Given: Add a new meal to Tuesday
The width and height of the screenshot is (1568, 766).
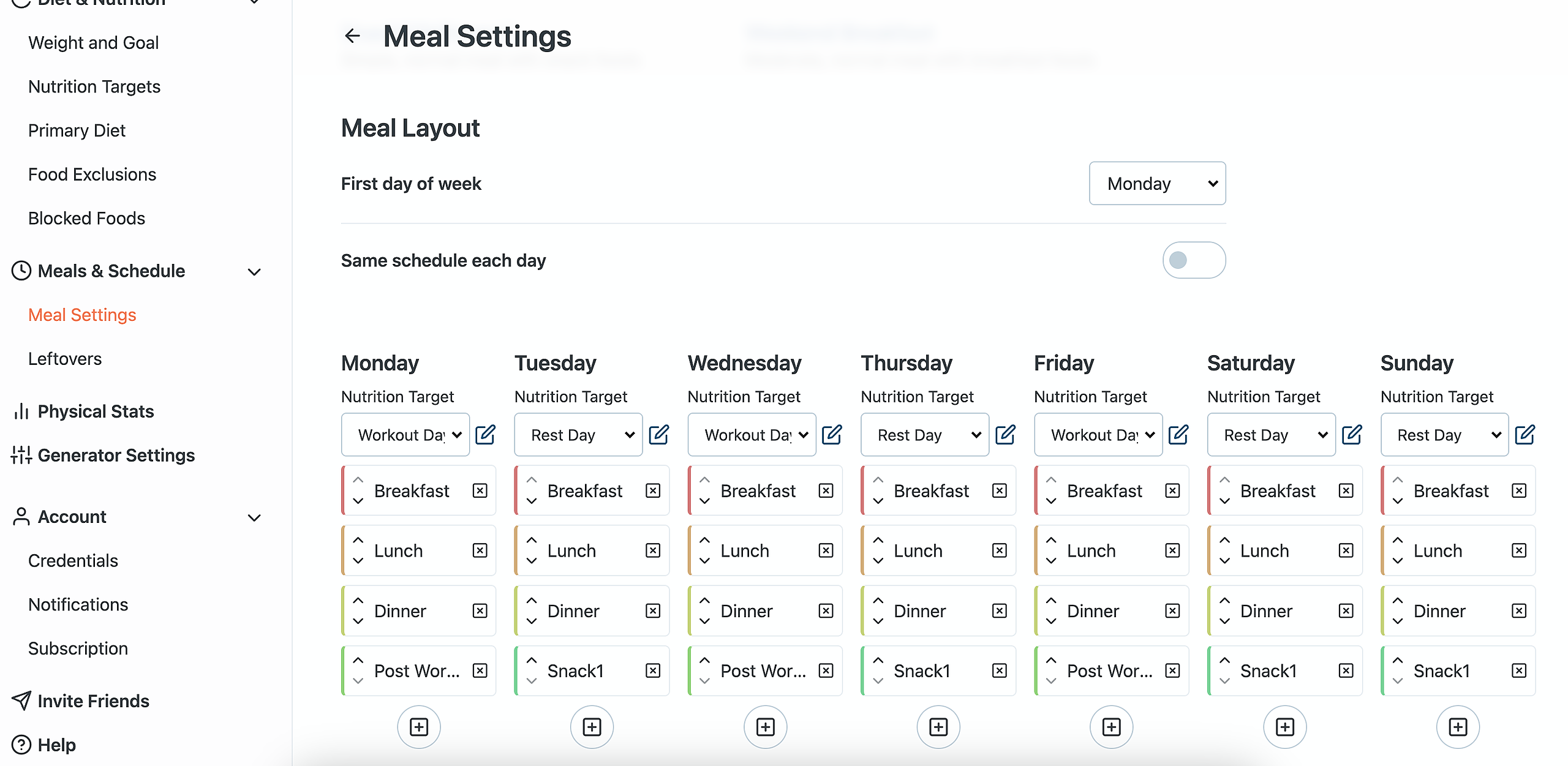Looking at the screenshot, I should tap(592, 727).
